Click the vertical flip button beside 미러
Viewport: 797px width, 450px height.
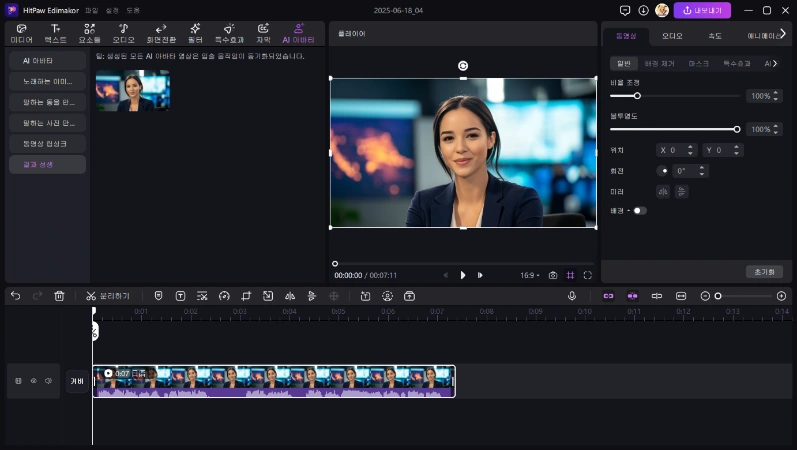click(x=682, y=192)
